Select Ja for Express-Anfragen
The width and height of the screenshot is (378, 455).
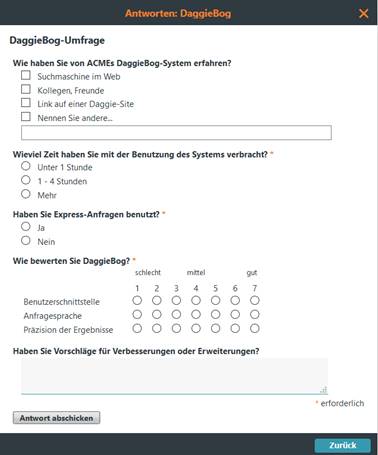26,227
